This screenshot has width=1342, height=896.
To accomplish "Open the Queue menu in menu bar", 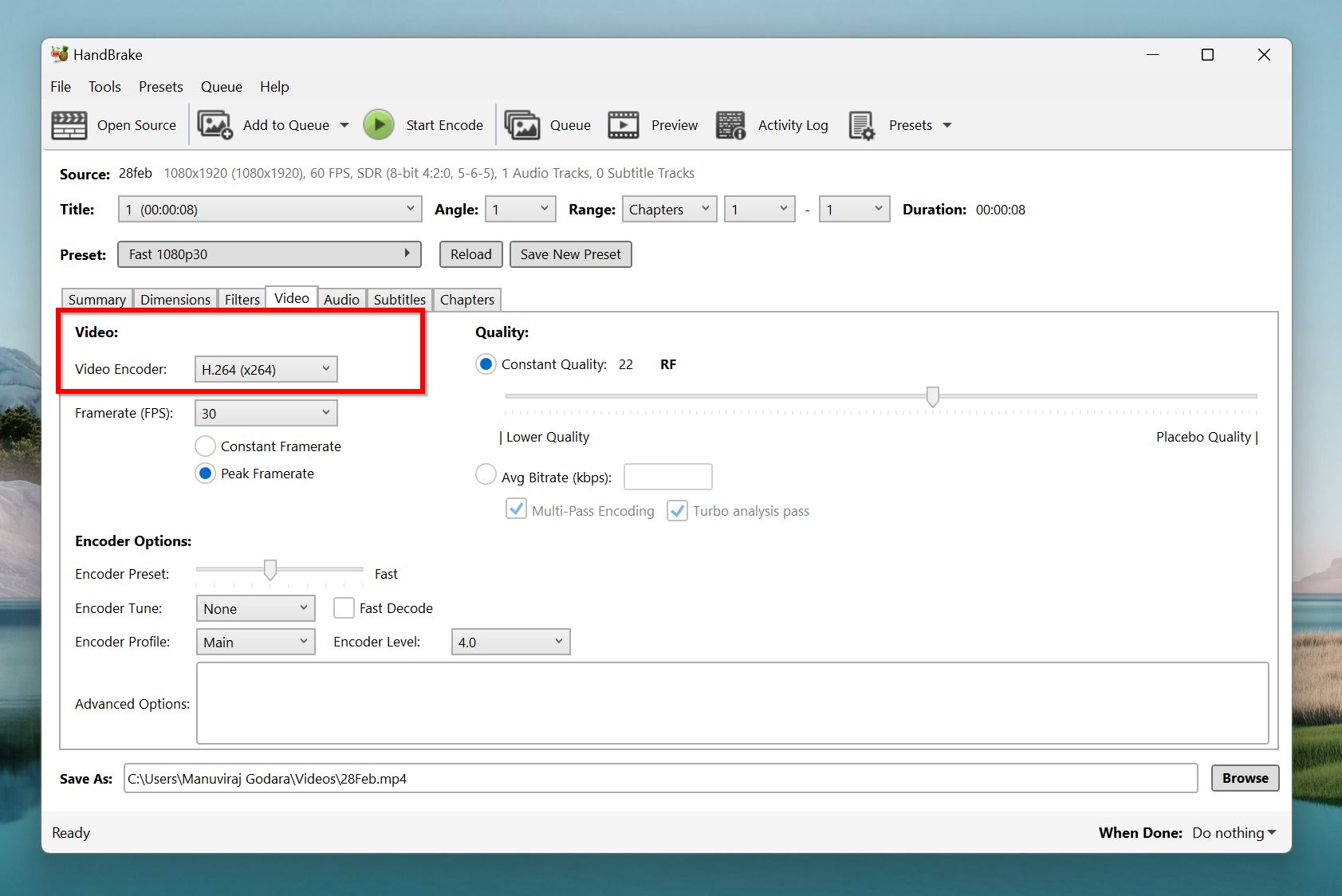I will tap(222, 87).
